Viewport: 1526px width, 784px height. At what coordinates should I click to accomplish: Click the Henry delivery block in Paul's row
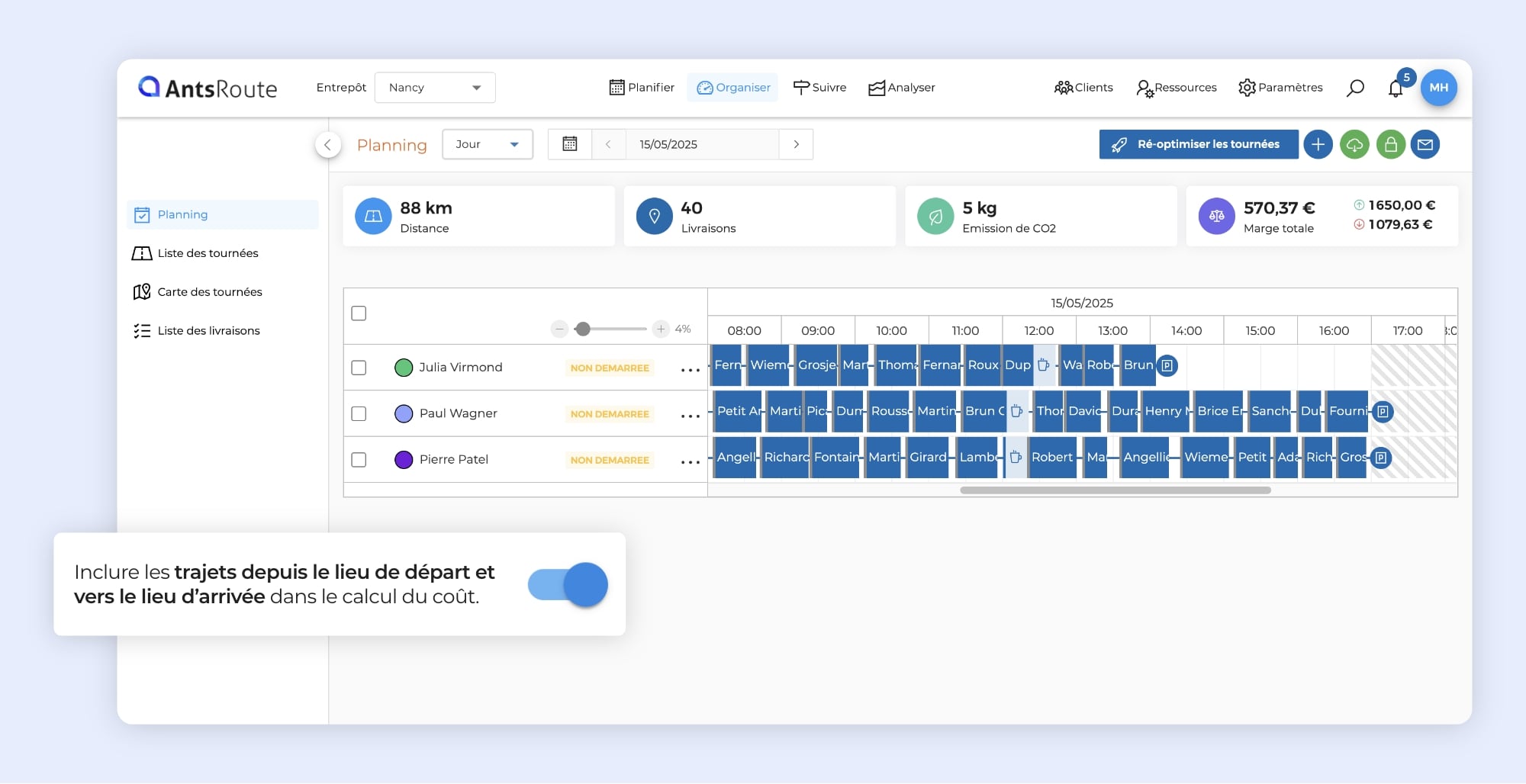pyautogui.click(x=1165, y=411)
